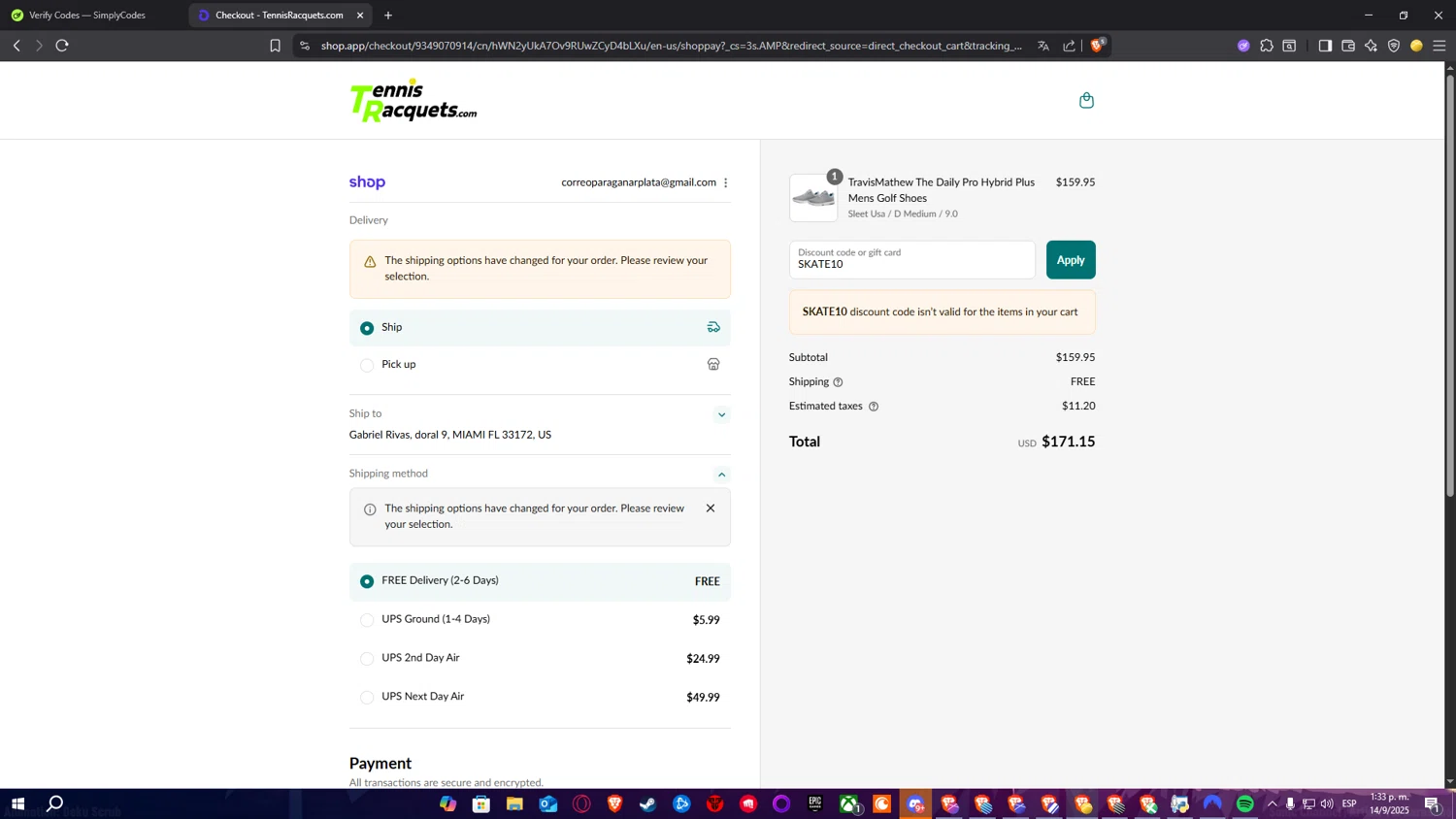Dismiss the shipping options changed notice

click(711, 508)
